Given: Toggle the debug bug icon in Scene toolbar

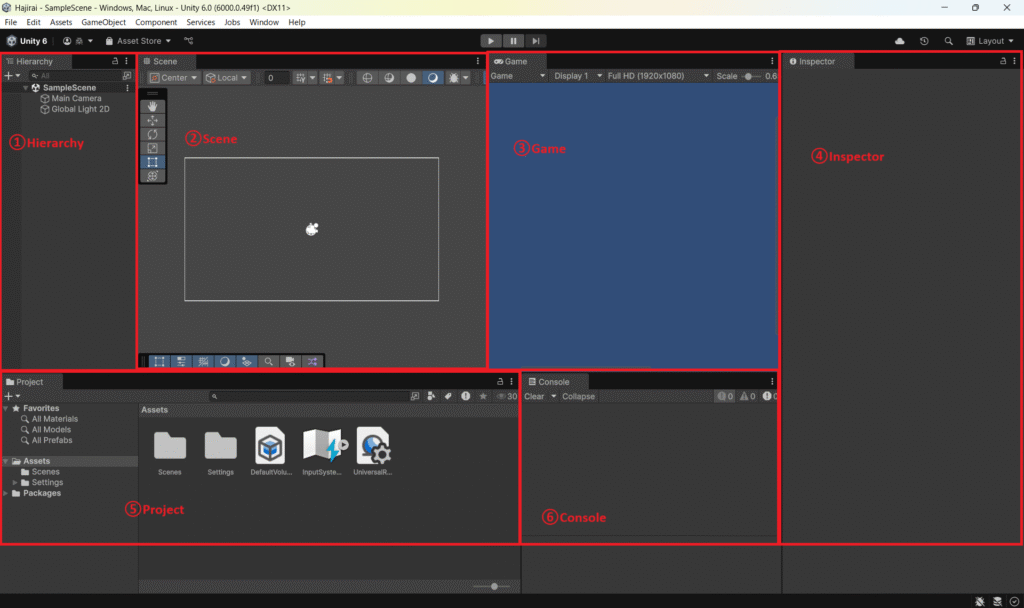Looking at the screenshot, I should (453, 78).
